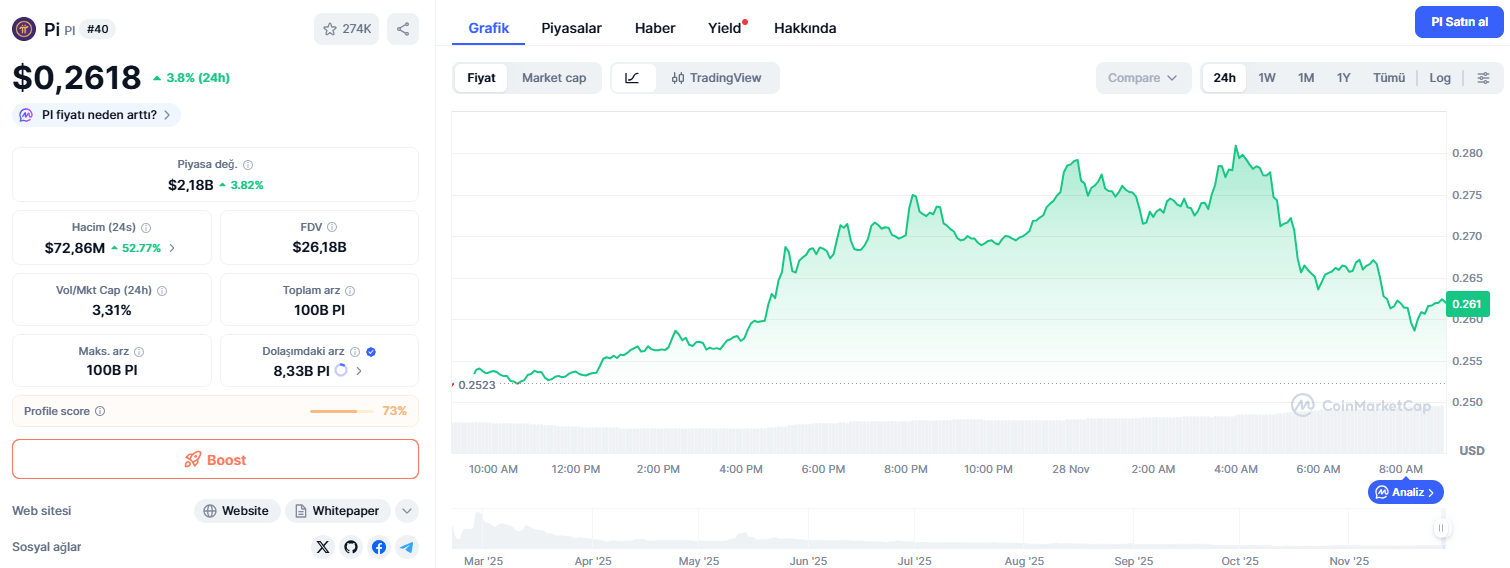The image size is (1510, 568).
Task: Click the Profile score 73% progress bar
Action: pyautogui.click(x=341, y=411)
